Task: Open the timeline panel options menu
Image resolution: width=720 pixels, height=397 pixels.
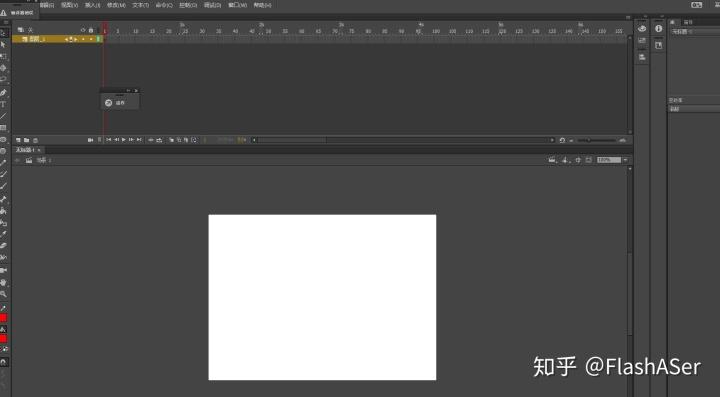Action: pos(628,17)
